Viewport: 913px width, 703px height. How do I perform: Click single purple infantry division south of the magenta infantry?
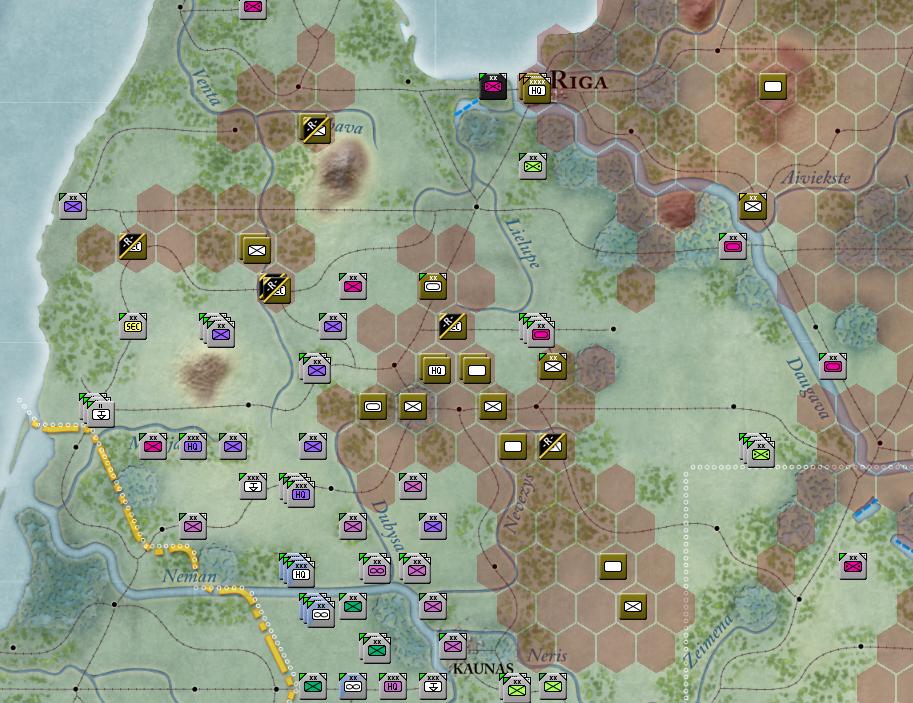click(x=333, y=326)
